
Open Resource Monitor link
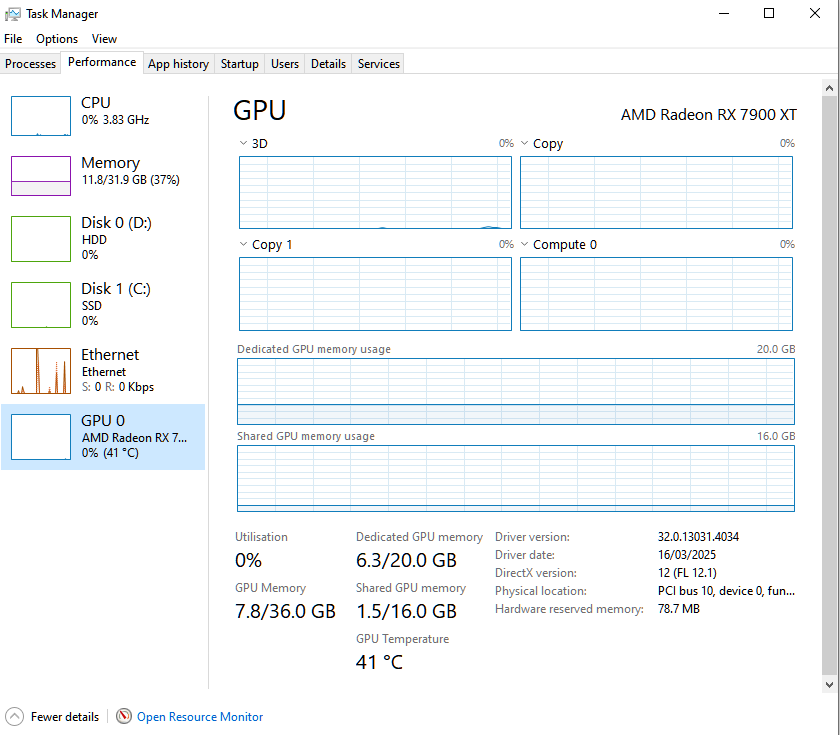pyautogui.click(x=200, y=717)
